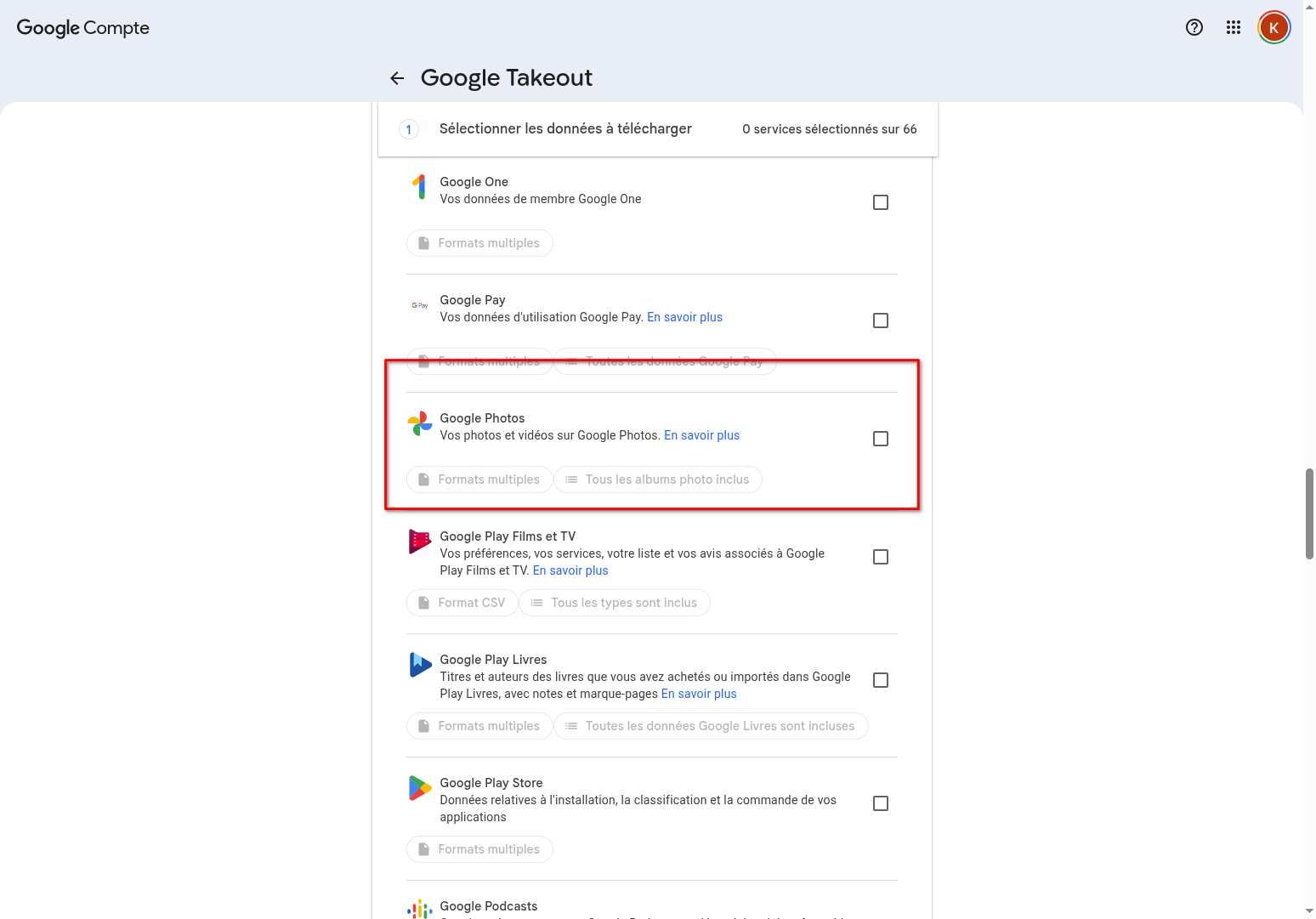Click Toutes les données Google Livres sont incluses

click(711, 726)
